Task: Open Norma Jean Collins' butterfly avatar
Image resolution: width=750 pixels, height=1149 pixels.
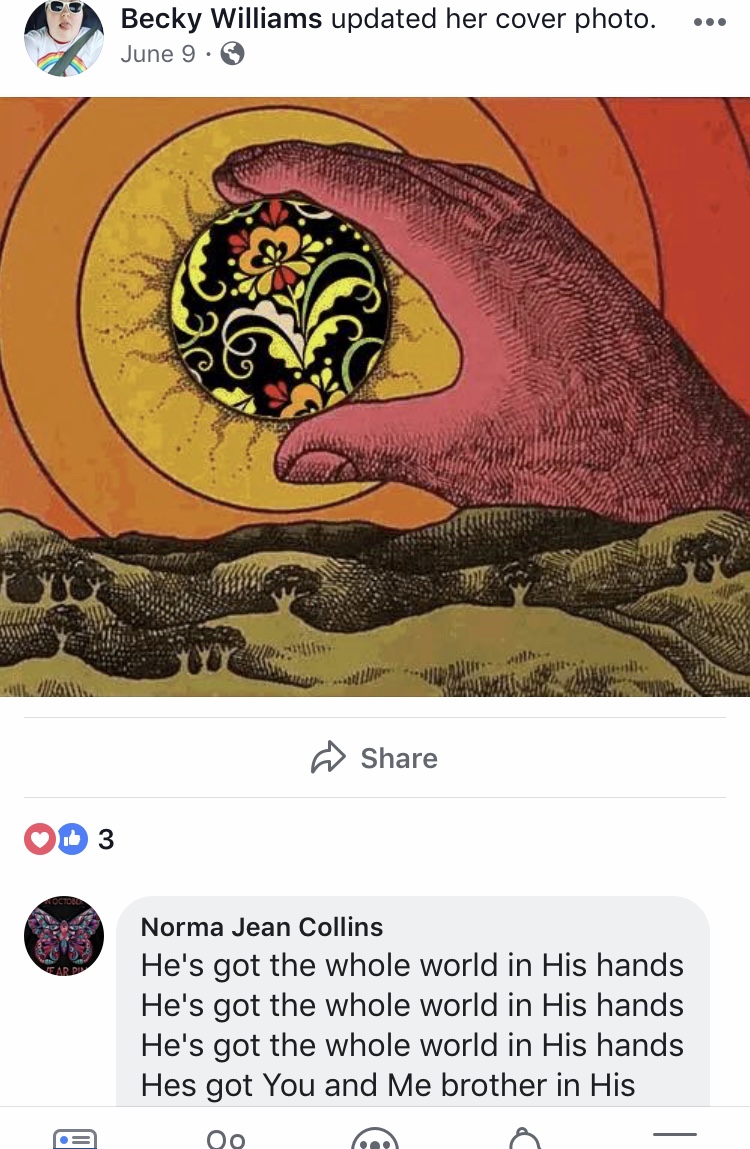Action: pyautogui.click(x=64, y=936)
